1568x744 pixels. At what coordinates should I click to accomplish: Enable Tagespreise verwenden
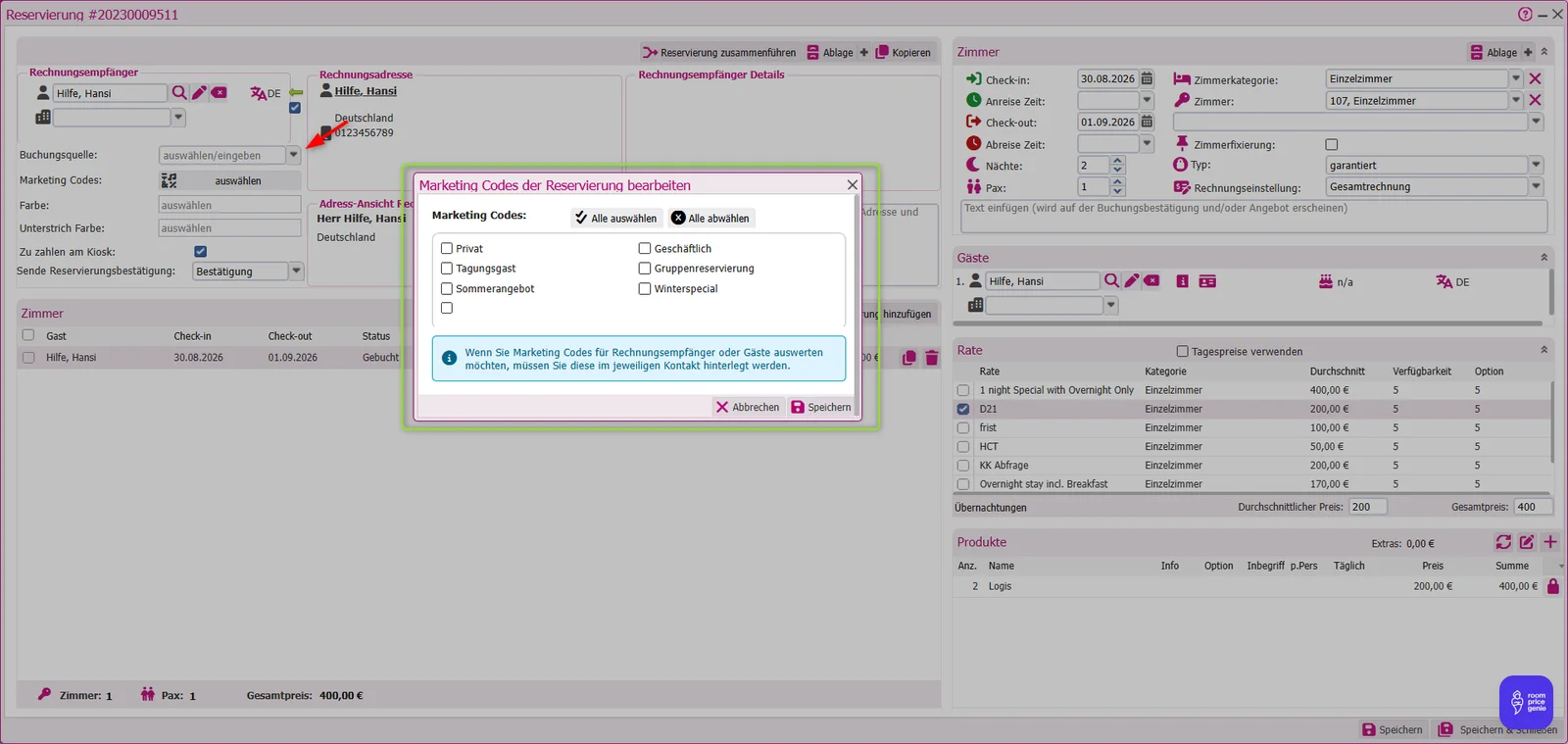coord(1182,352)
